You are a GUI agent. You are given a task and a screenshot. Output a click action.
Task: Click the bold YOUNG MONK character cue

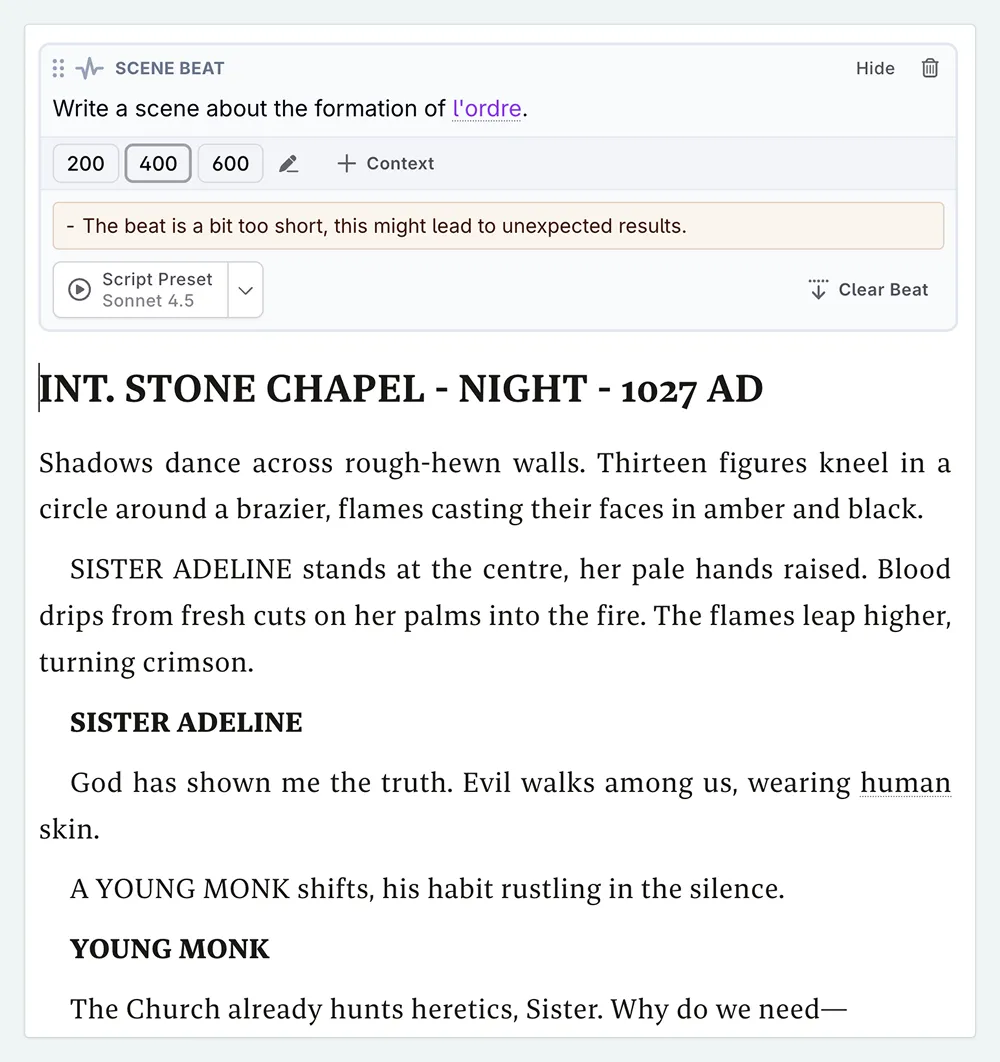click(170, 949)
